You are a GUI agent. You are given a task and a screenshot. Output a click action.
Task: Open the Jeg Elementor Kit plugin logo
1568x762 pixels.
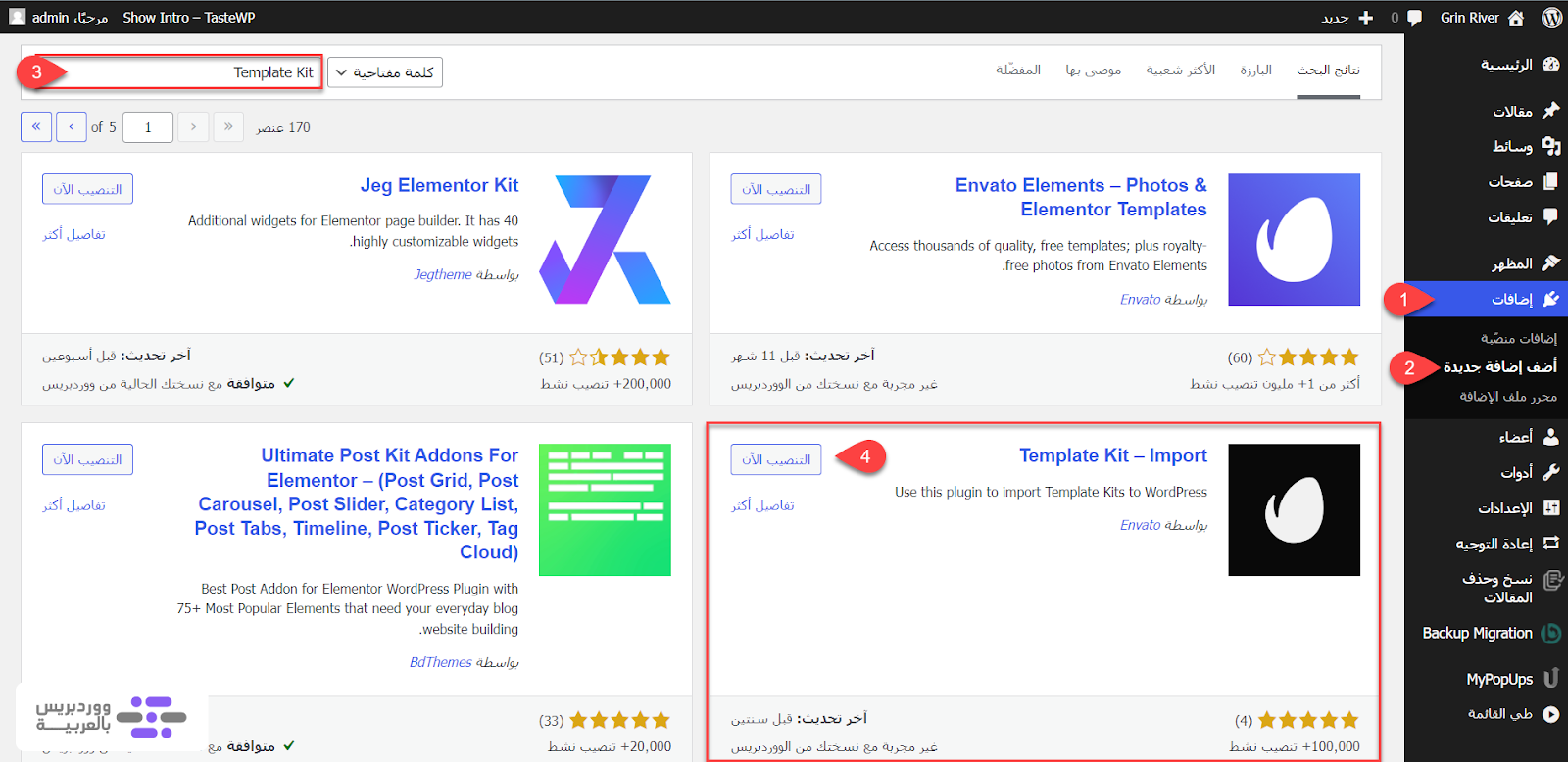(x=605, y=239)
